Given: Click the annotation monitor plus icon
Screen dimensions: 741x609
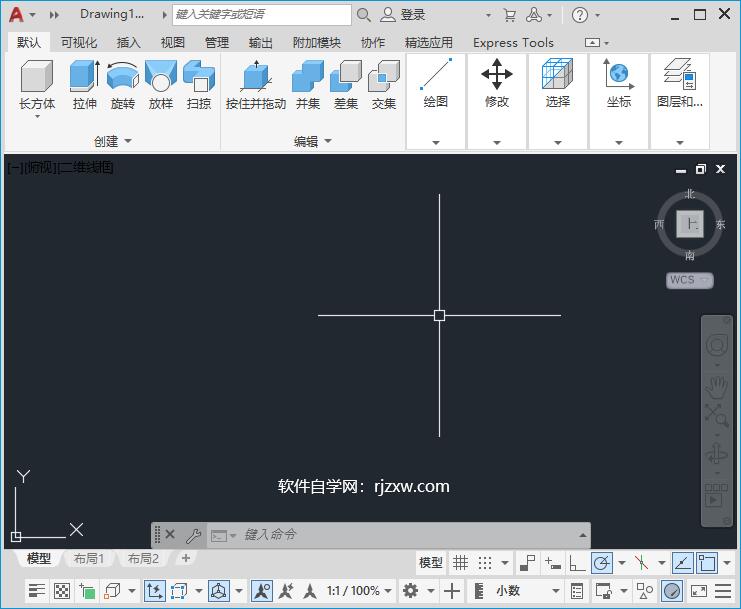Looking at the screenshot, I should (x=452, y=591).
